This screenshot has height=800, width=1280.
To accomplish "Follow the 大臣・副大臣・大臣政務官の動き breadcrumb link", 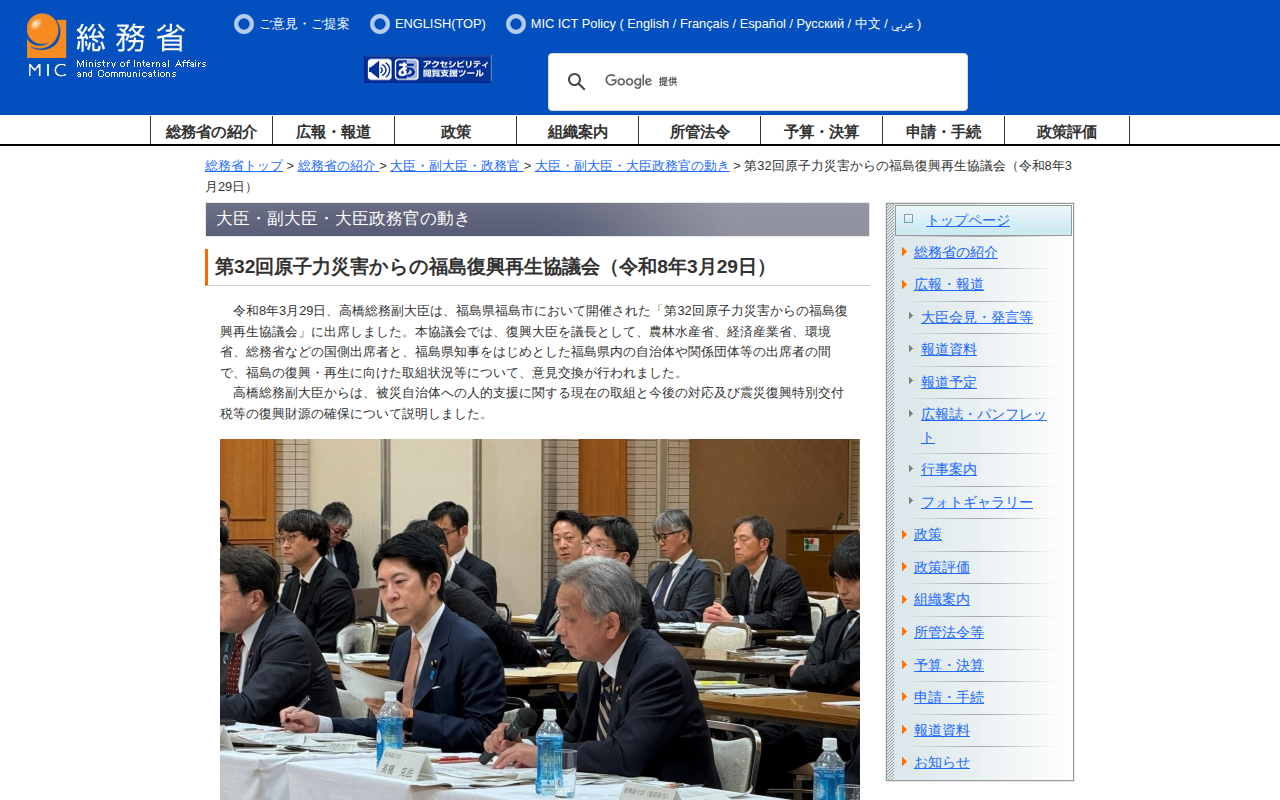I will 632,166.
